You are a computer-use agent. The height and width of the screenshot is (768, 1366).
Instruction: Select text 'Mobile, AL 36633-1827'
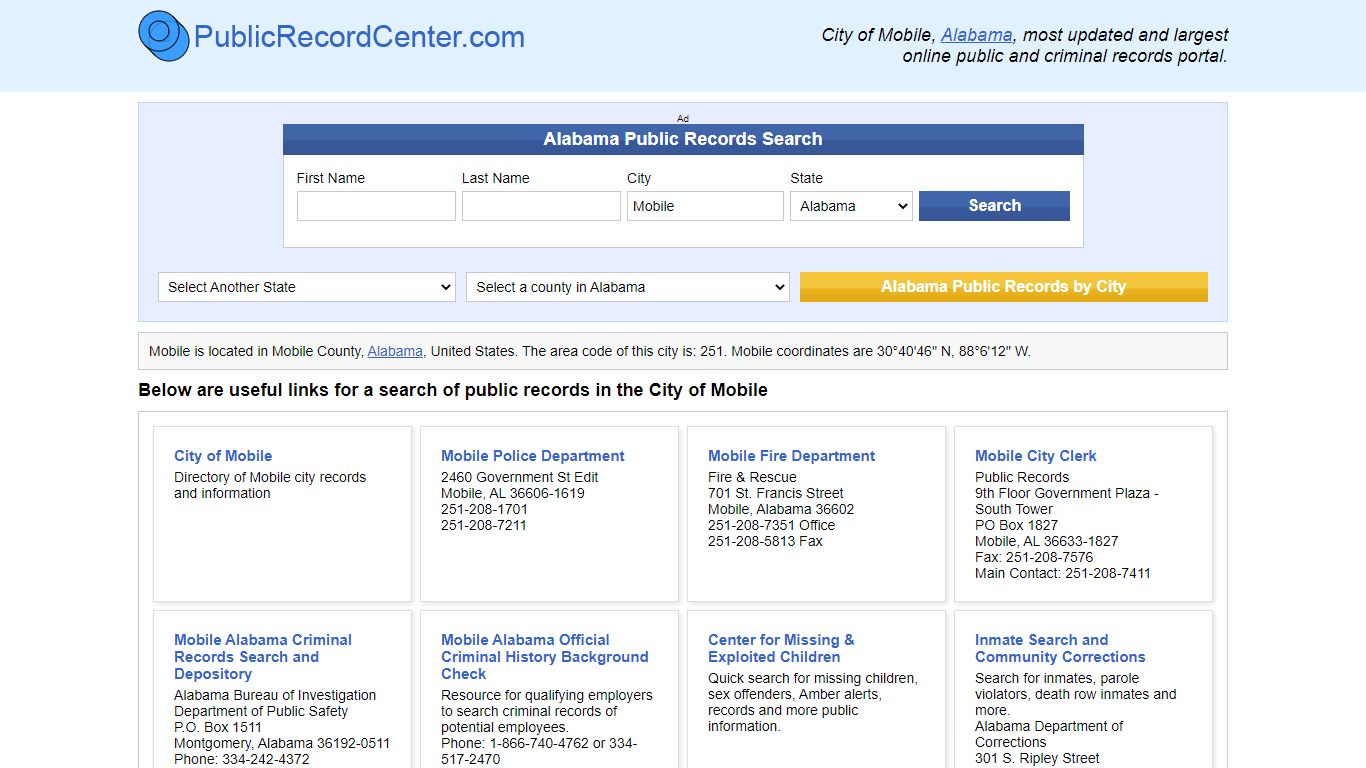(x=1047, y=541)
